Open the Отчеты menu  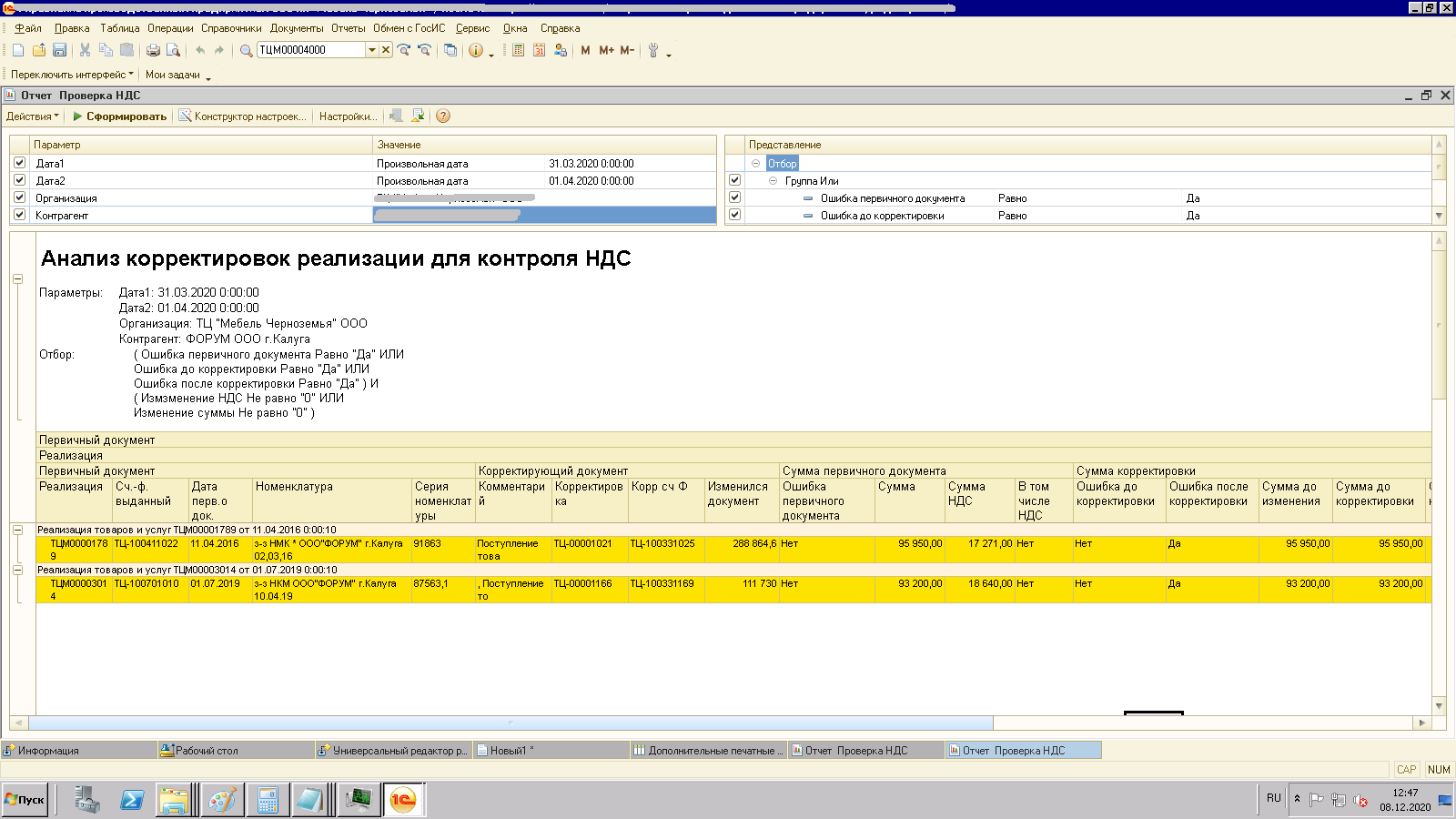[348, 28]
